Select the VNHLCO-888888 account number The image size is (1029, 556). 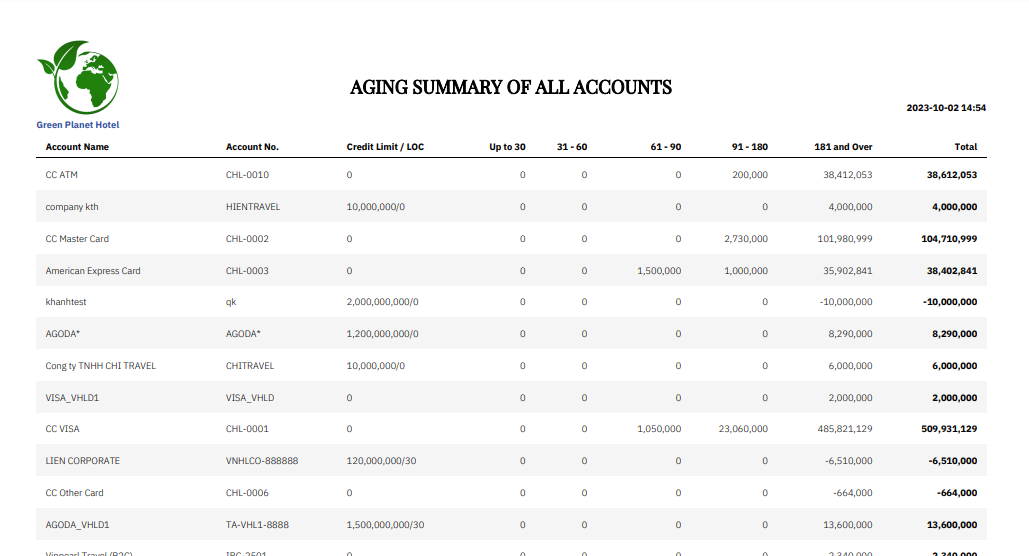point(262,461)
